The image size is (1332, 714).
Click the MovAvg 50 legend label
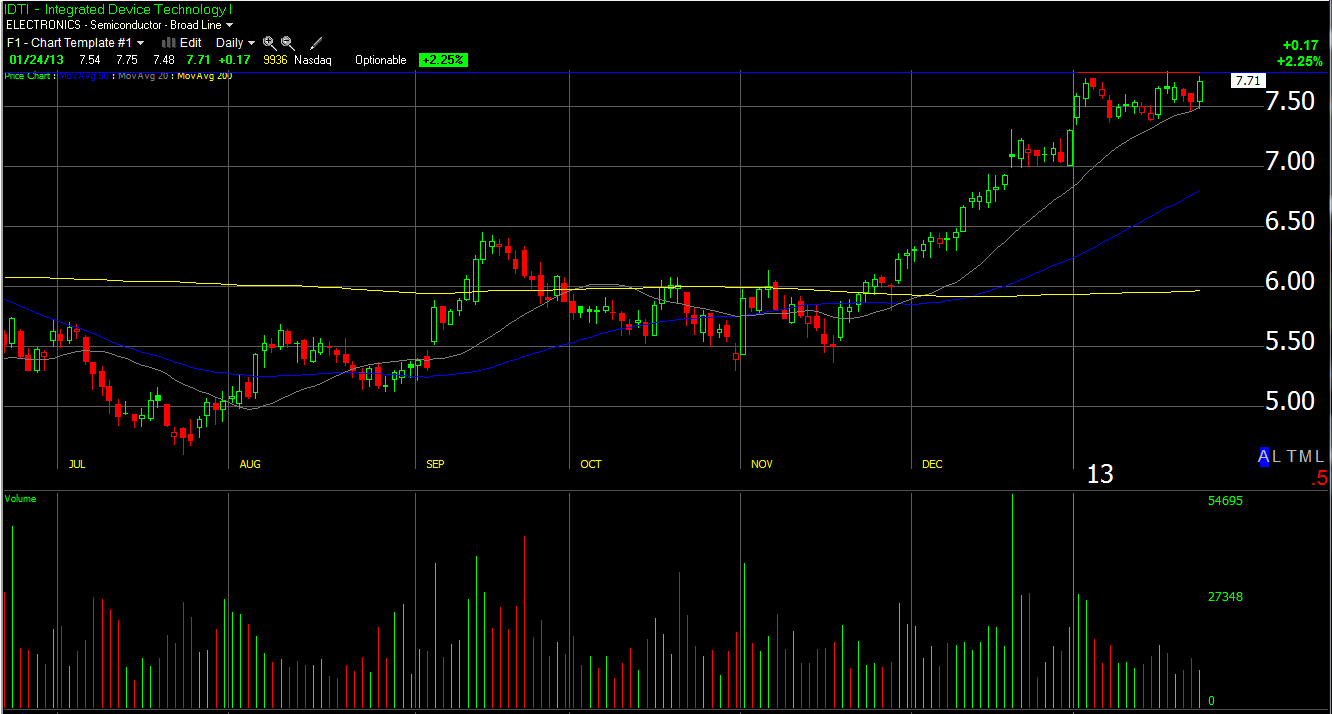[x=84, y=75]
